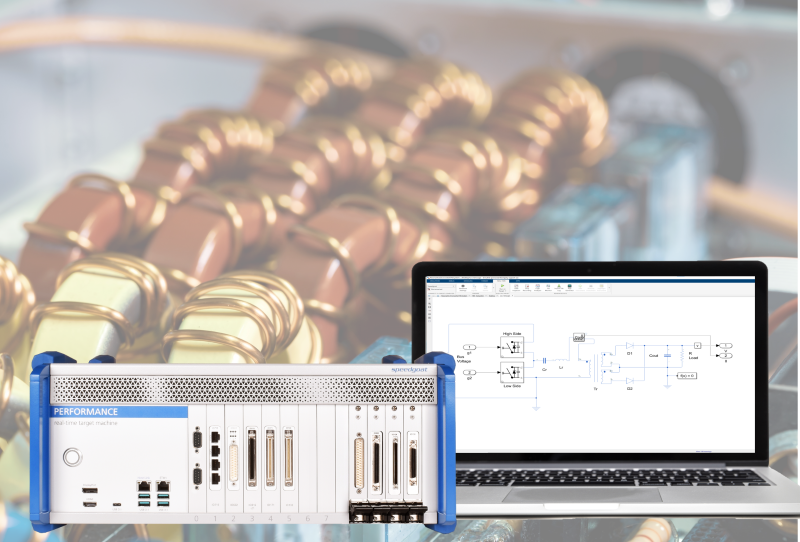Select the Tr transformer block
The height and width of the screenshot is (542, 800).
(596, 368)
